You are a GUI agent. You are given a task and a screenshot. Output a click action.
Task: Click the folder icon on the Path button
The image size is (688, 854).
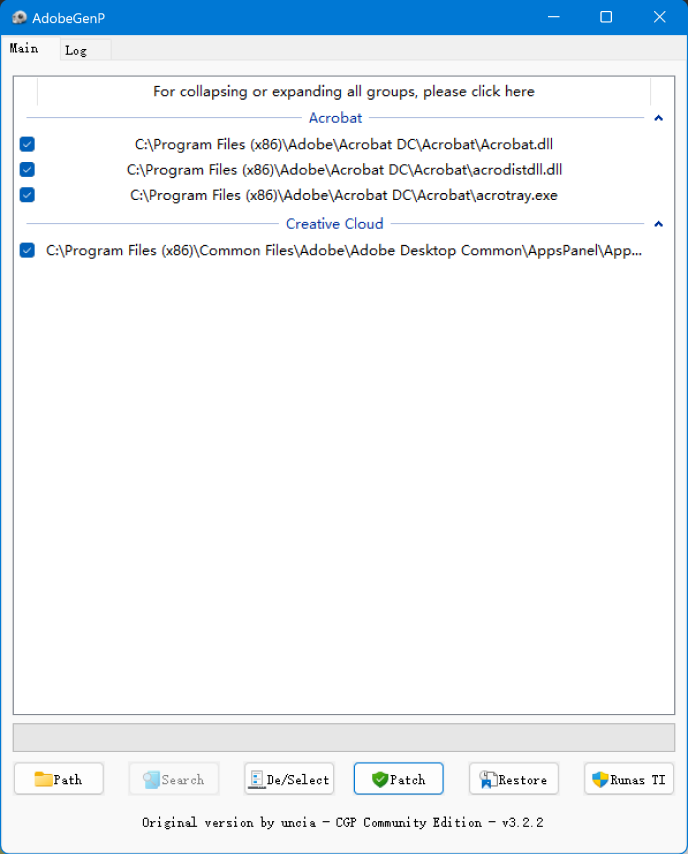[43, 779]
